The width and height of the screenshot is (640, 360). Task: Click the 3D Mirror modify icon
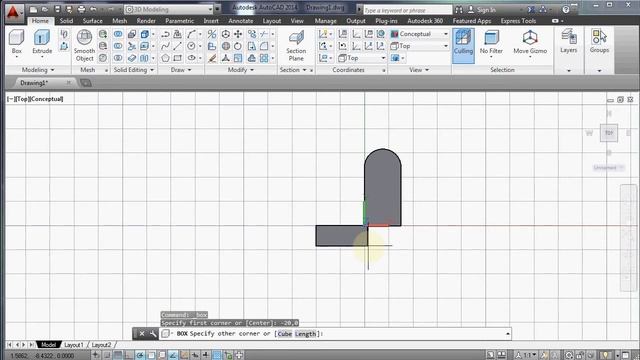tap(212, 34)
